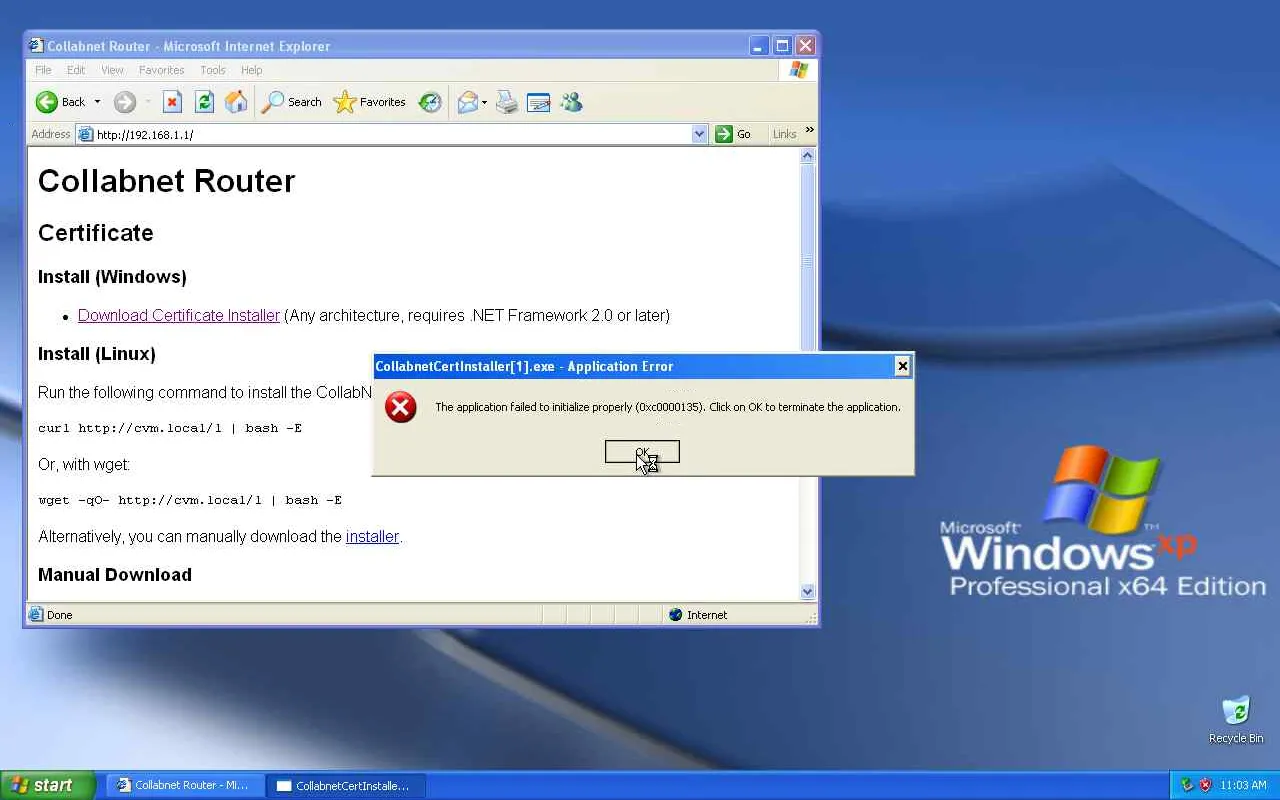Click the curl http://cvm.local/l command text
The width and height of the screenshot is (1280, 800).
click(x=170, y=428)
